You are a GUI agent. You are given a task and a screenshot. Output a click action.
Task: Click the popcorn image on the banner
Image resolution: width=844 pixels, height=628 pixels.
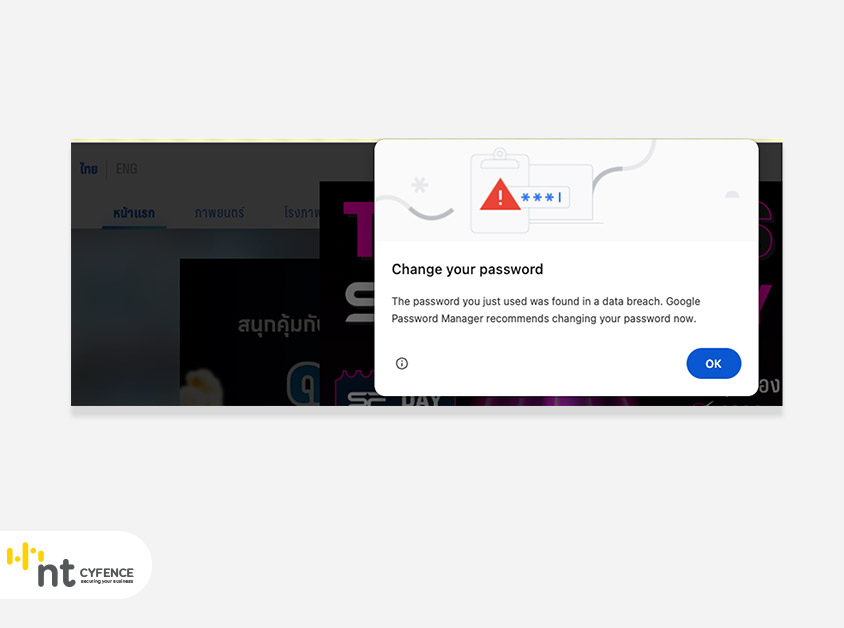201,385
